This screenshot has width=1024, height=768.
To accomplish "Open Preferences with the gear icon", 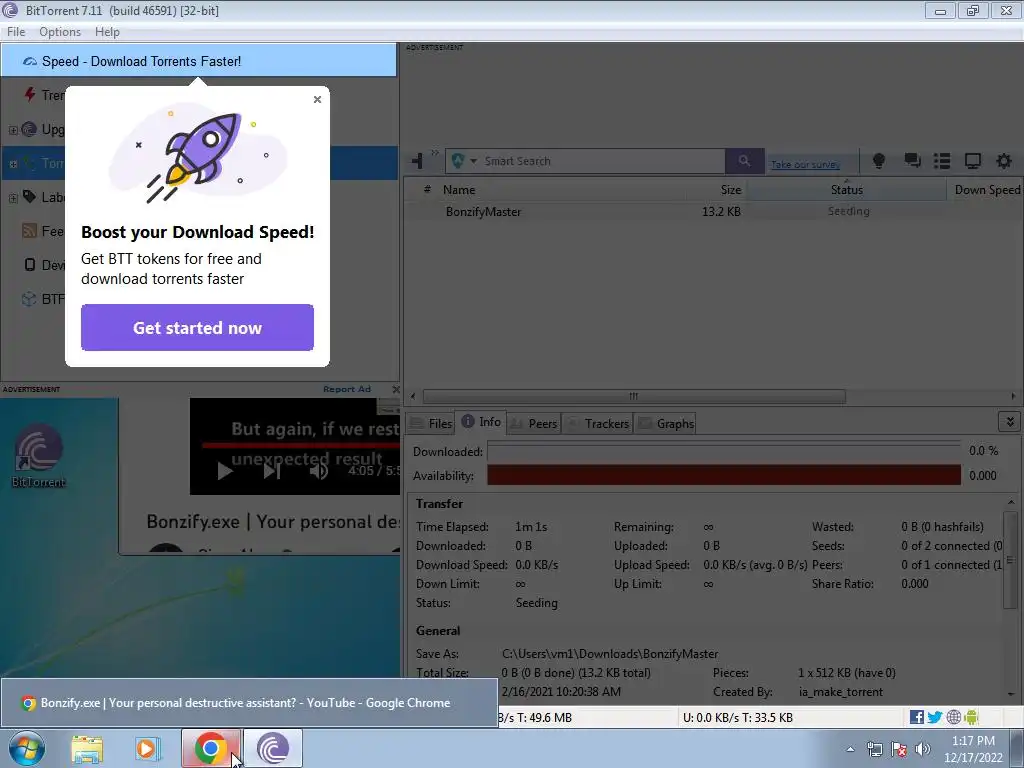I will 1004,161.
